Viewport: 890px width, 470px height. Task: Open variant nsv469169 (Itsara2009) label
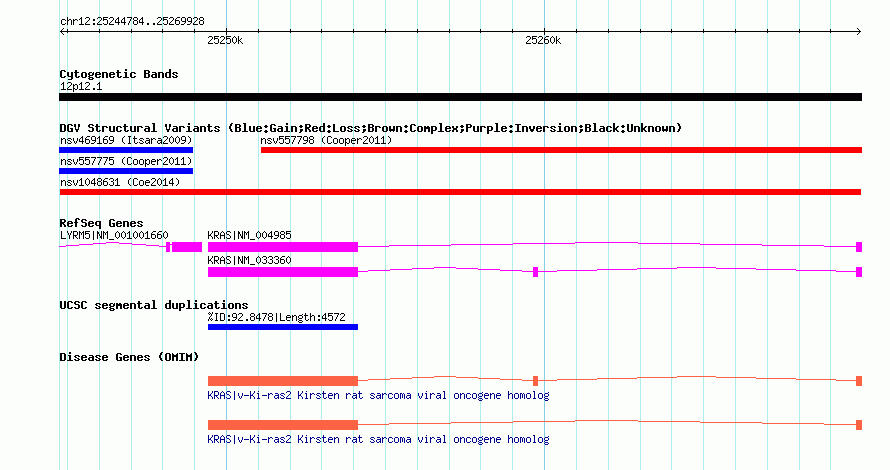click(x=126, y=140)
